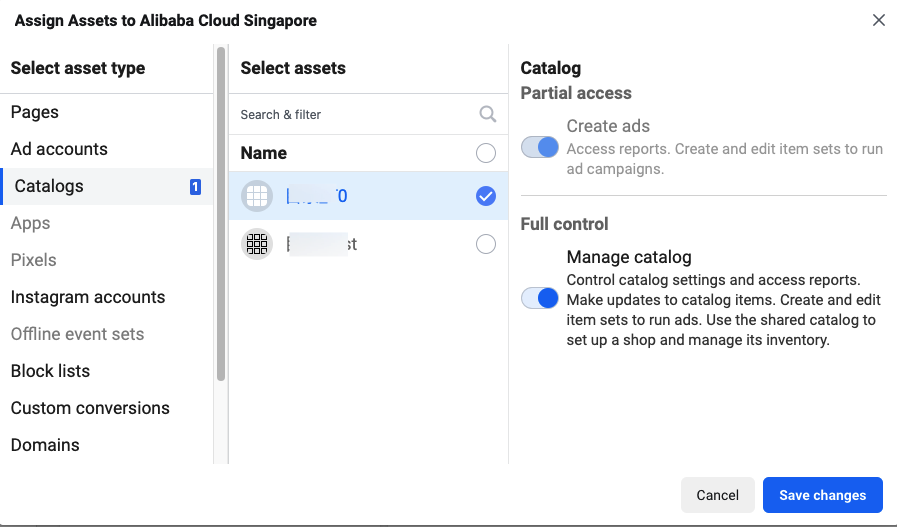Select all assets via Name checkbox
The image size is (897, 527).
[x=486, y=153]
